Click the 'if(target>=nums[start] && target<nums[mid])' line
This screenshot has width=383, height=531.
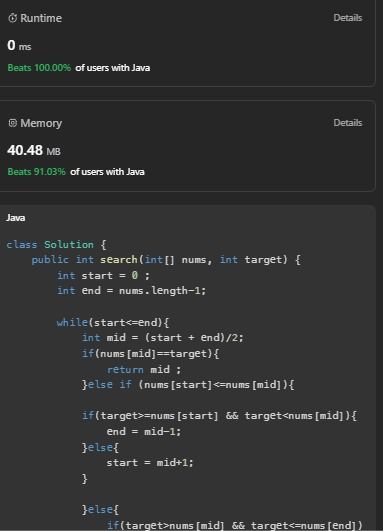[219, 416]
